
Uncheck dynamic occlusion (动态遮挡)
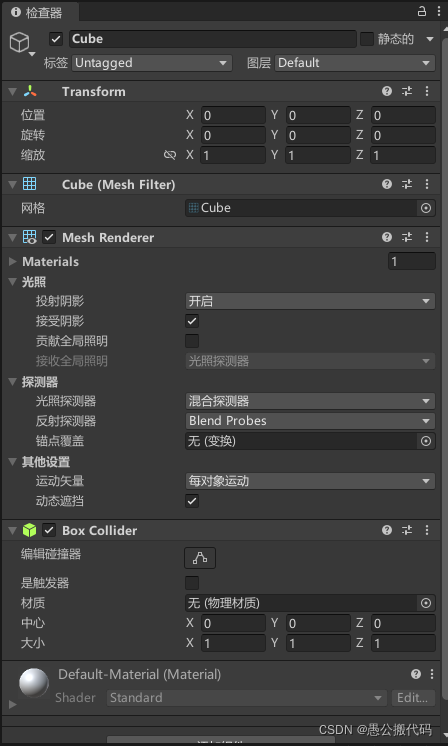click(x=192, y=501)
